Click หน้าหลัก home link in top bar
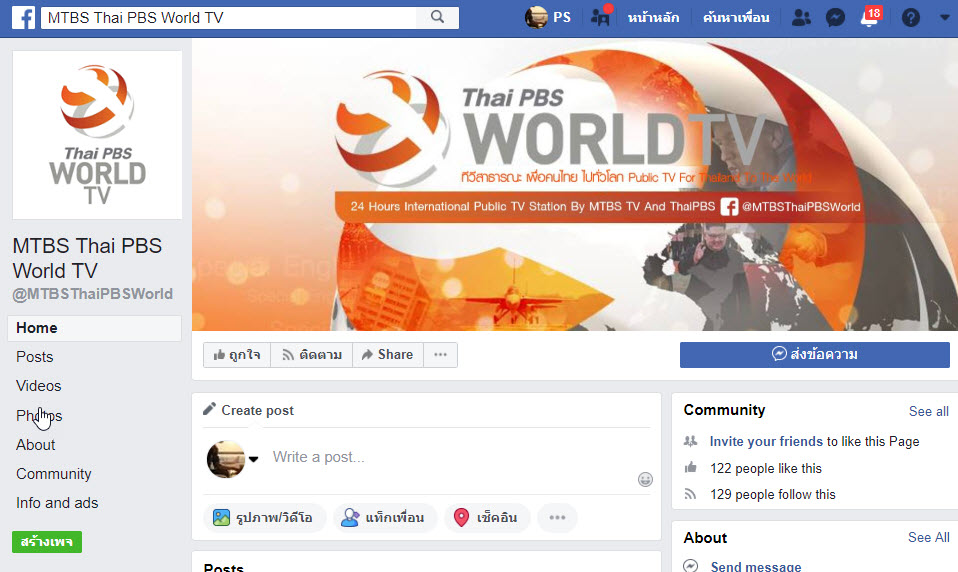This screenshot has height=572, width=958. point(653,18)
